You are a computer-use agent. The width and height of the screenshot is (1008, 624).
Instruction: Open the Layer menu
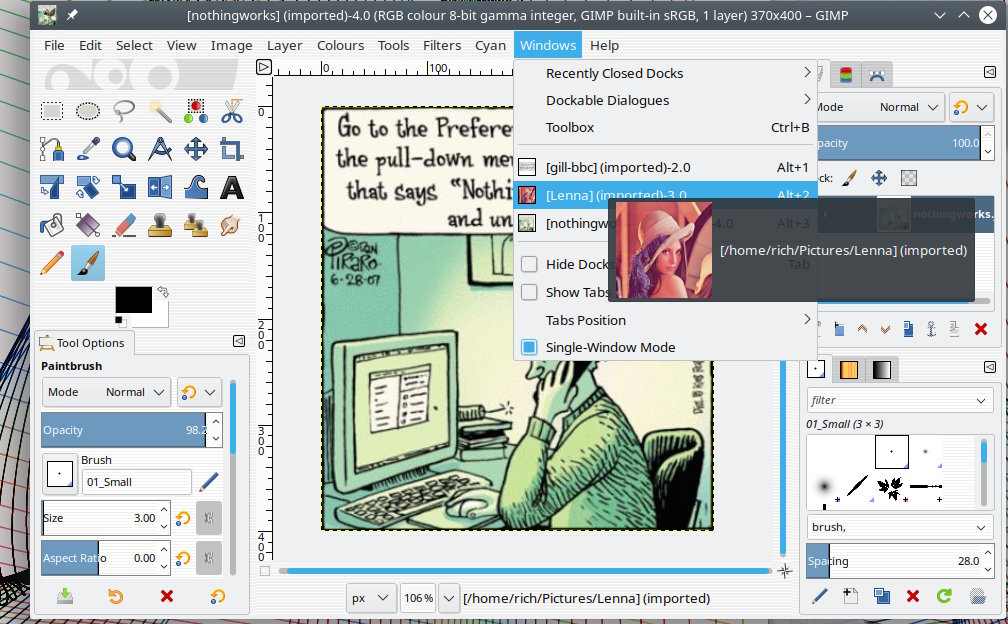[284, 46]
